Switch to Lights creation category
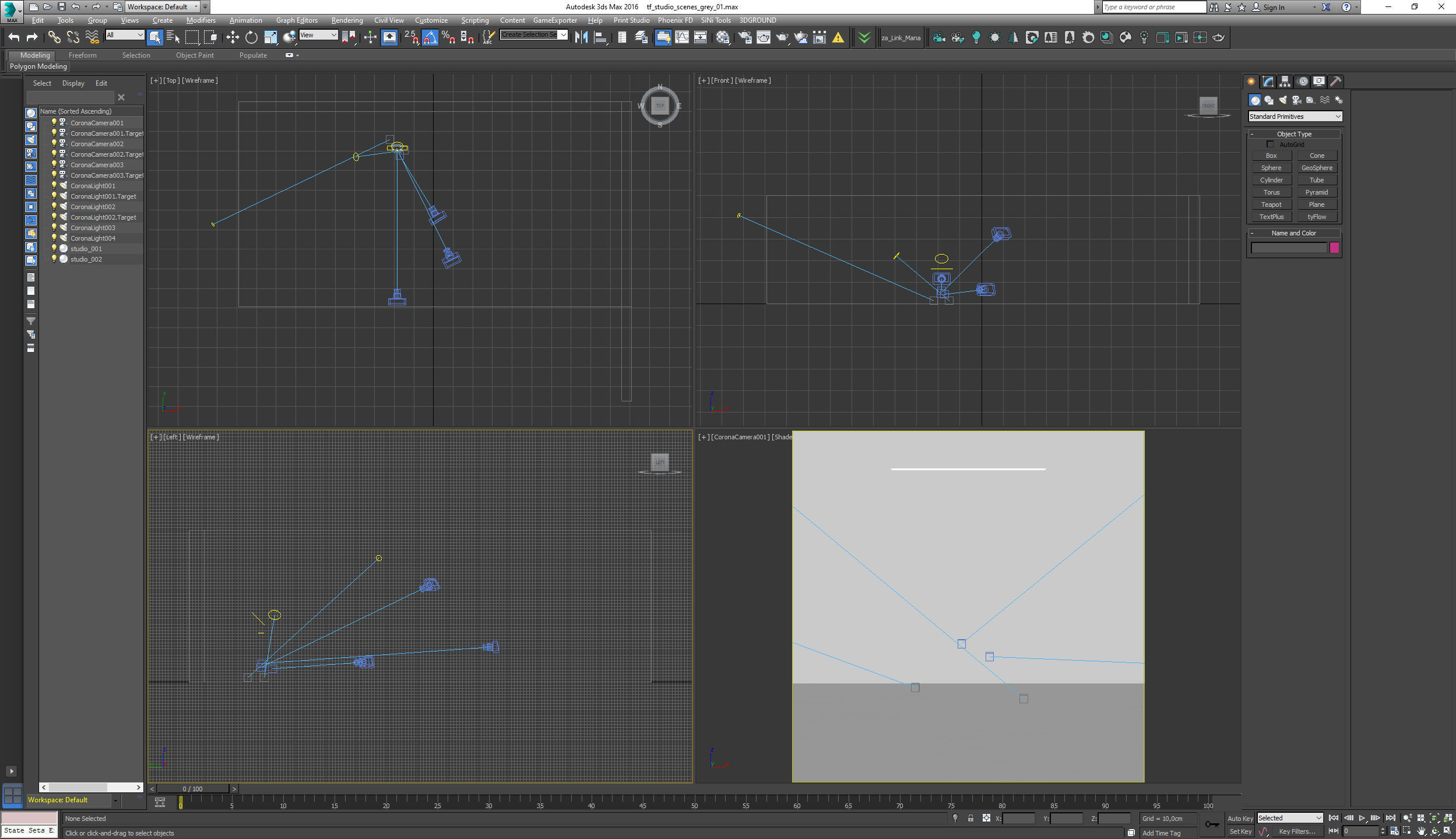The width and height of the screenshot is (1456, 839). [1282, 100]
